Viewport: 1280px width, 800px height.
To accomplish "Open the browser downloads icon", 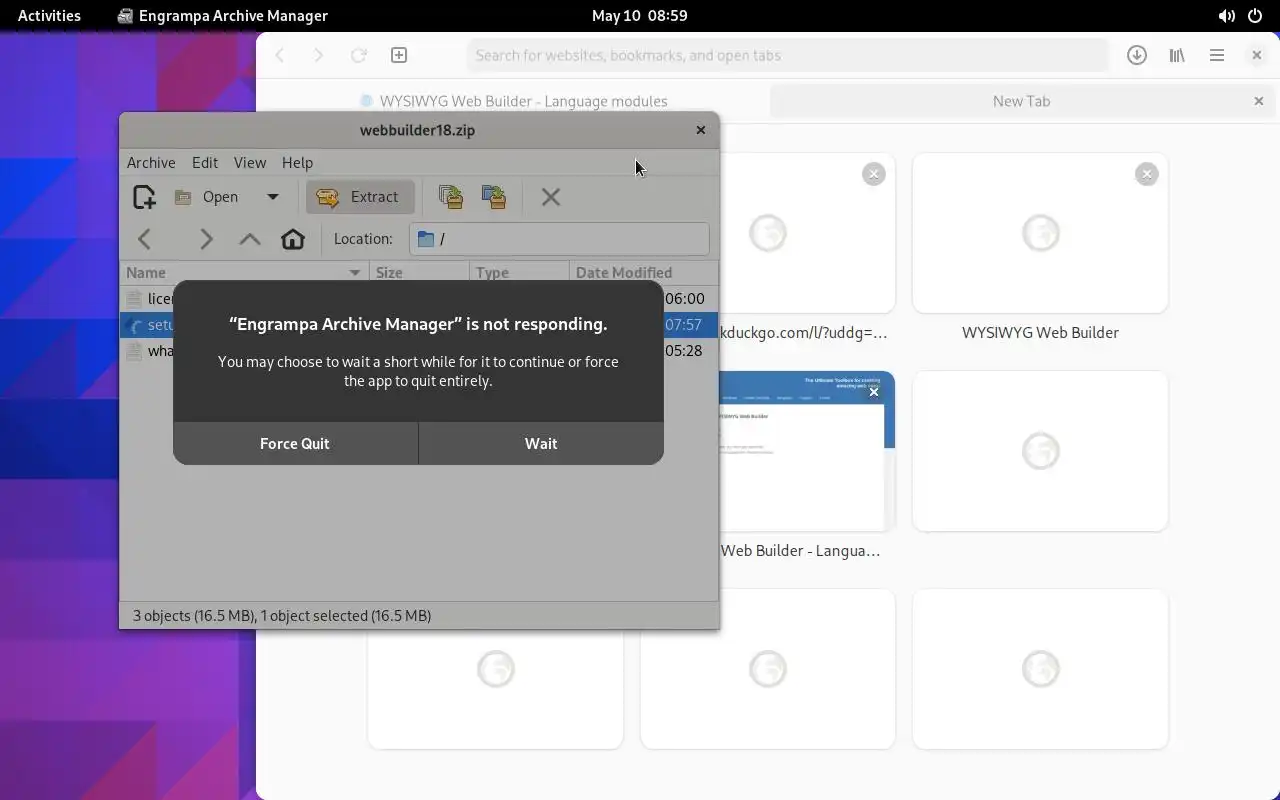I will 1137,55.
